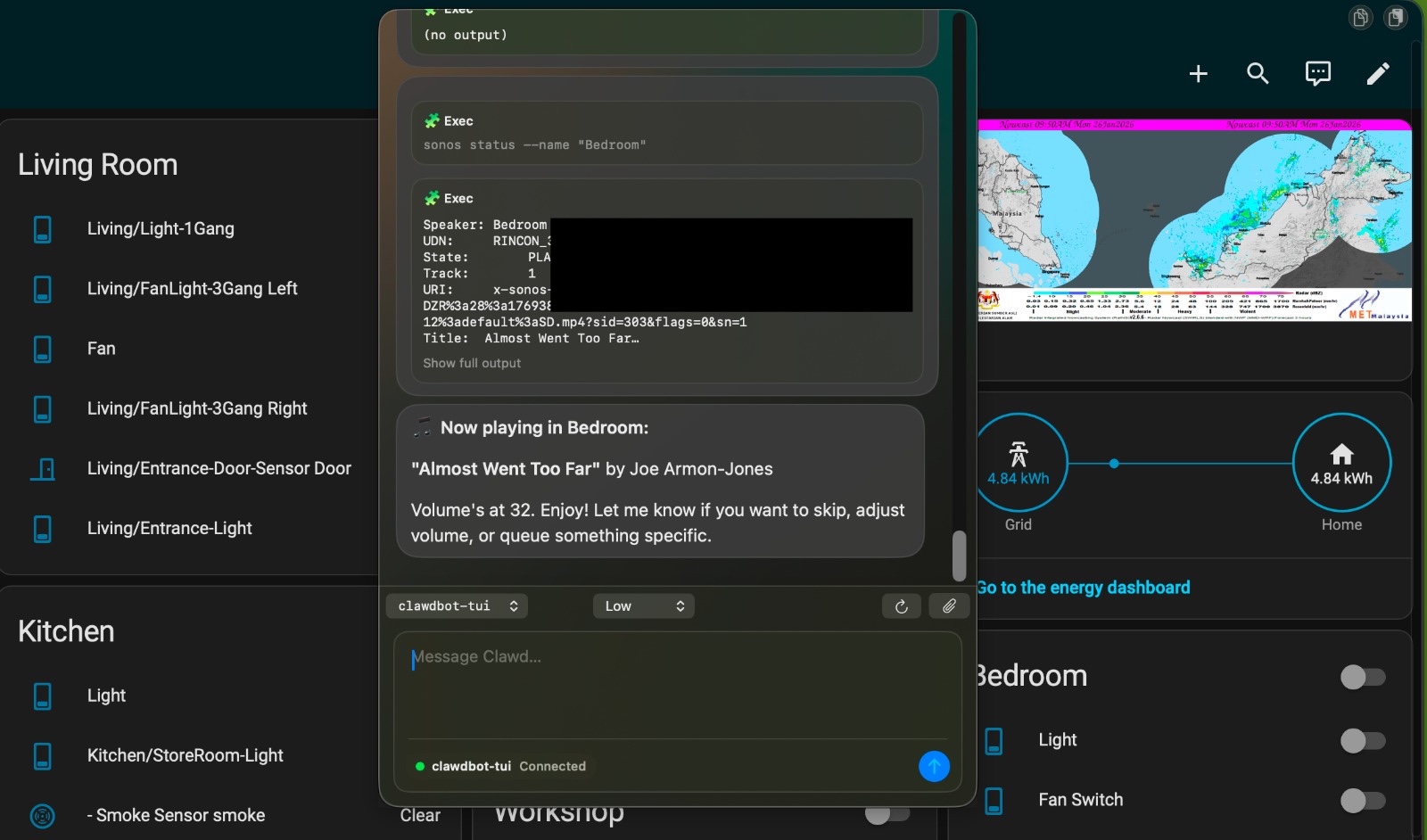Click the chat scrollbar thumb
Image resolution: width=1427 pixels, height=840 pixels.
point(959,556)
